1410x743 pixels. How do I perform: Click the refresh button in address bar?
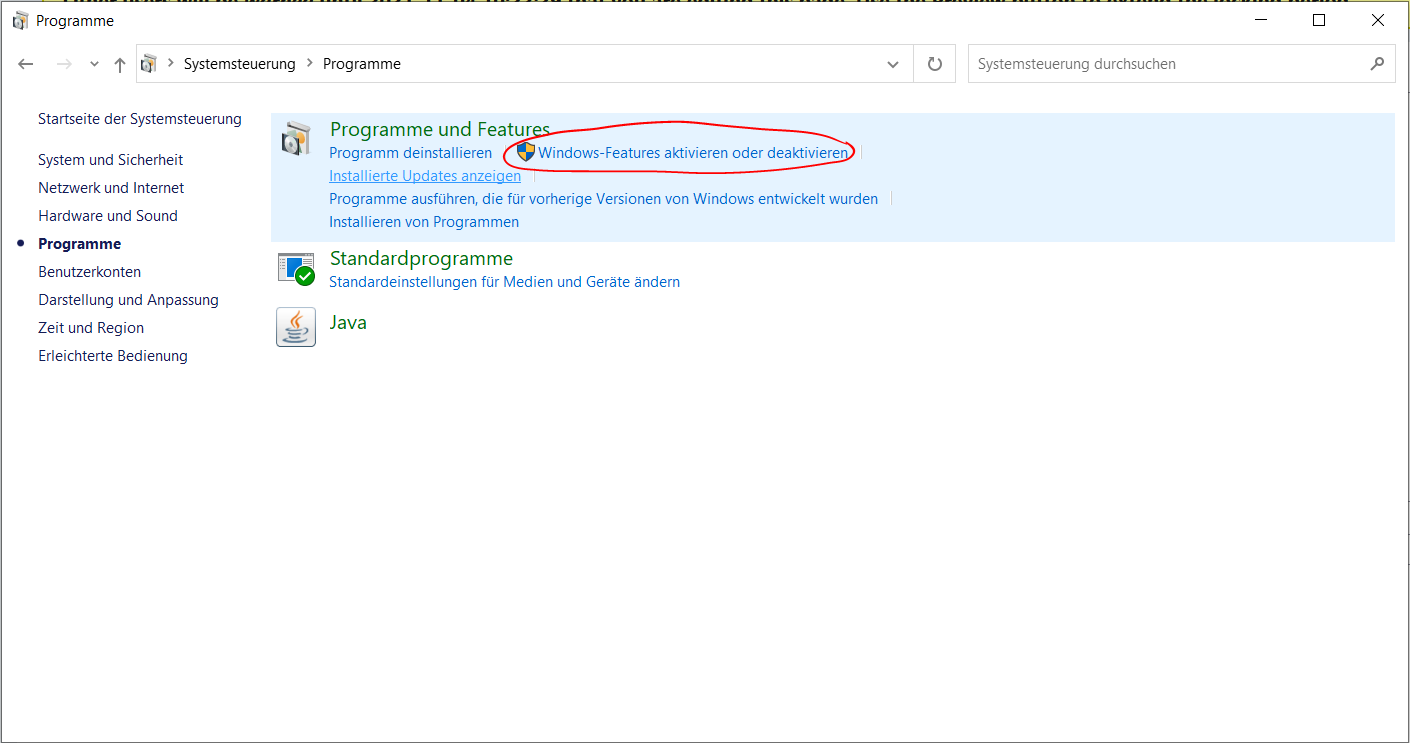click(x=935, y=64)
